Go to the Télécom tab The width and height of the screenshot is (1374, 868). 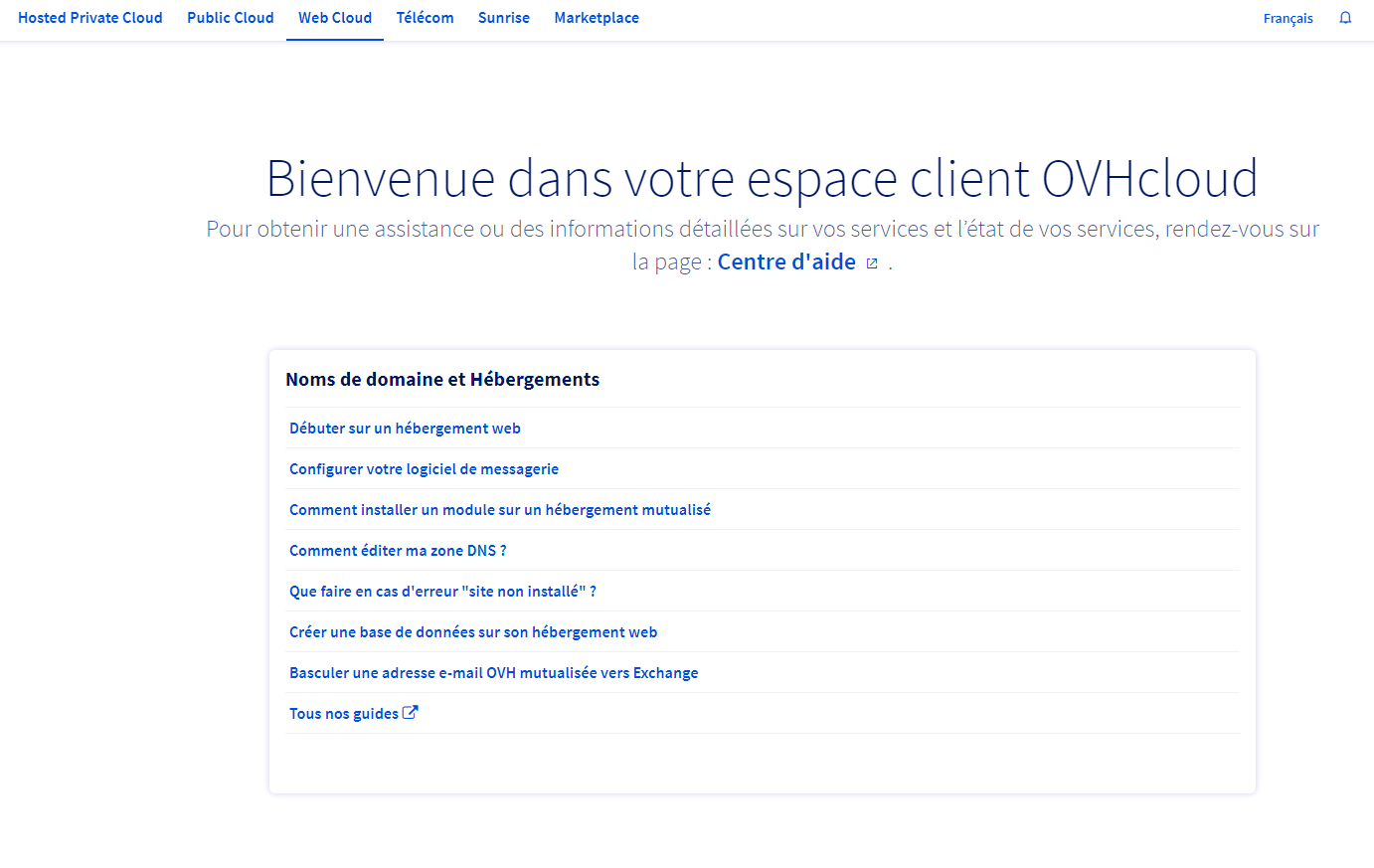point(425,18)
